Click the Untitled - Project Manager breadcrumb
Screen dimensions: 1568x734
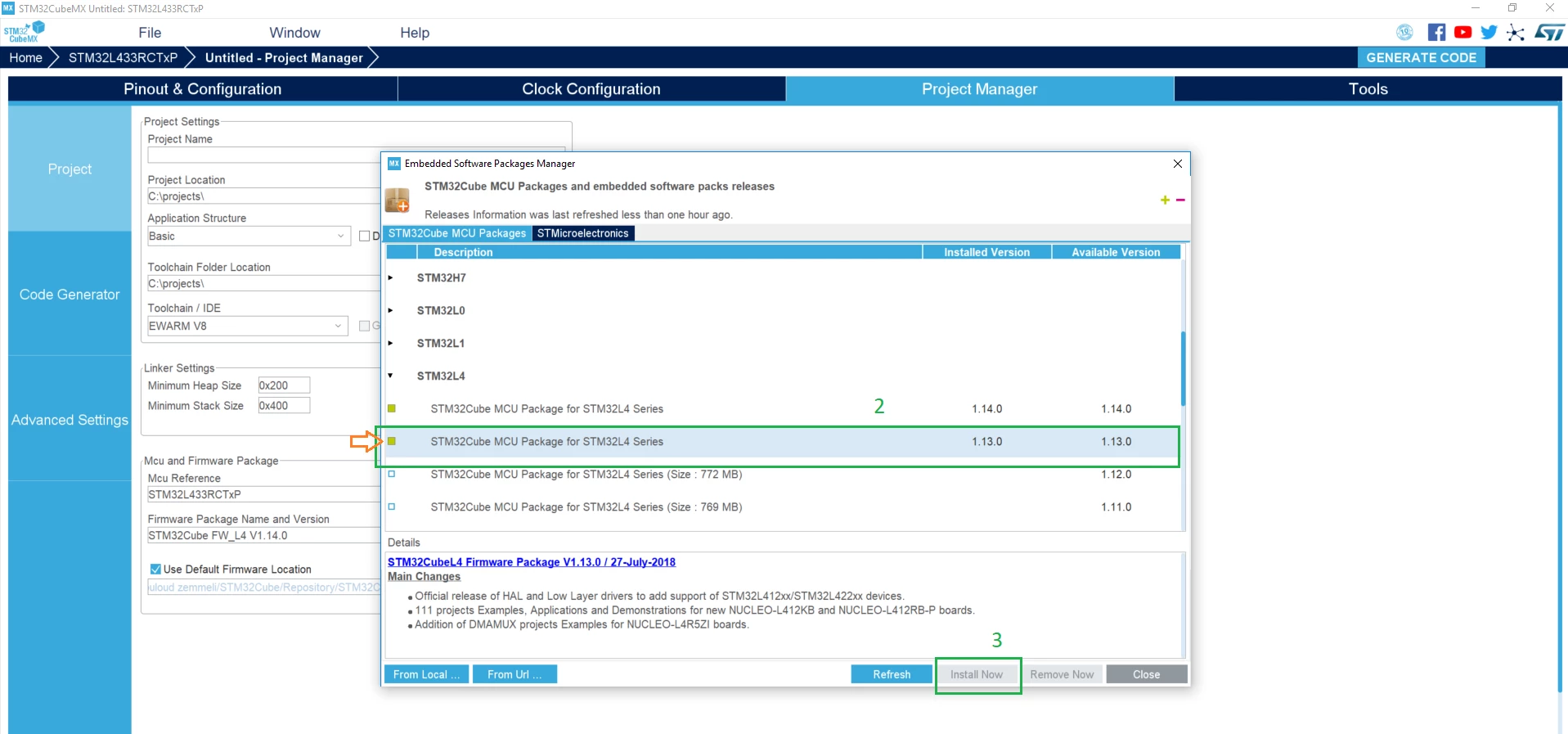pos(284,57)
